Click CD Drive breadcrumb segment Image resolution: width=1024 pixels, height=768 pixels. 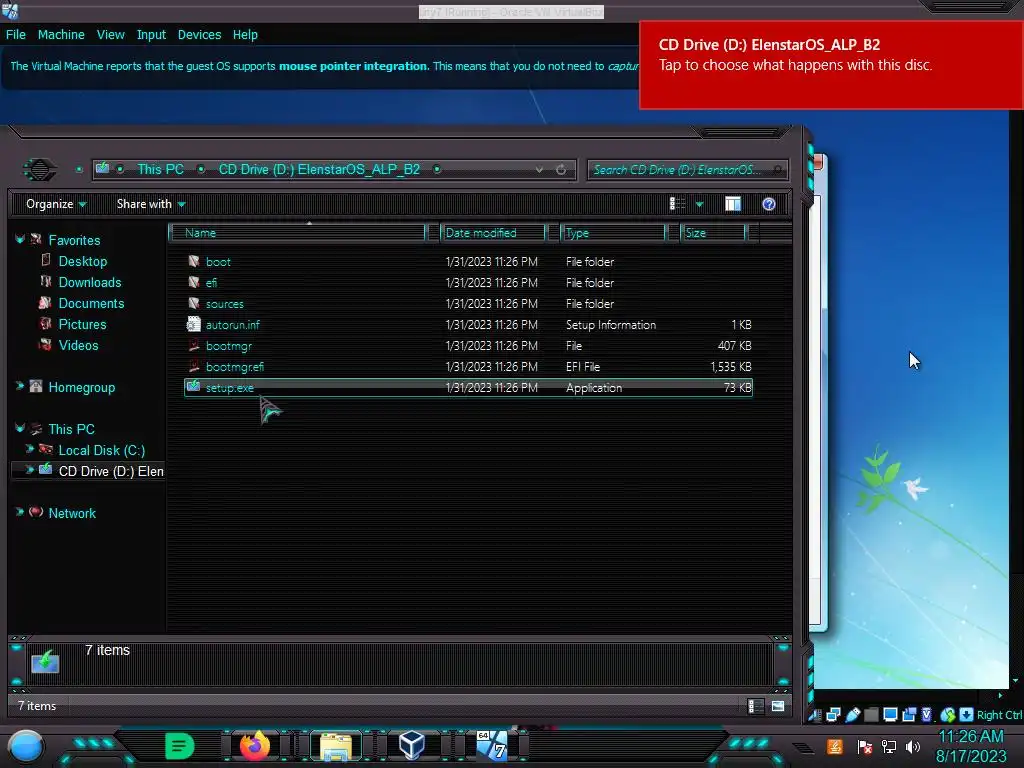[319, 170]
